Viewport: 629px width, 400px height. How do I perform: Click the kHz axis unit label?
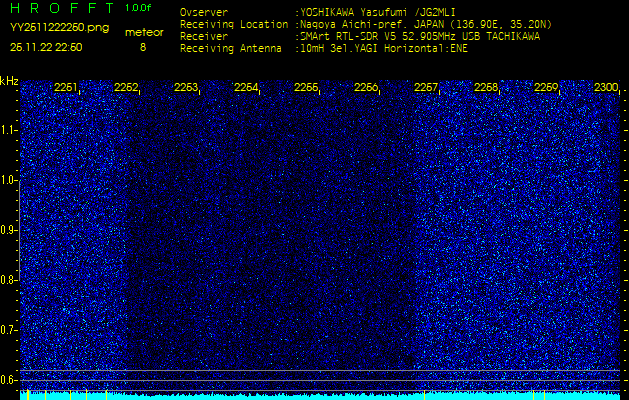tap(9, 81)
